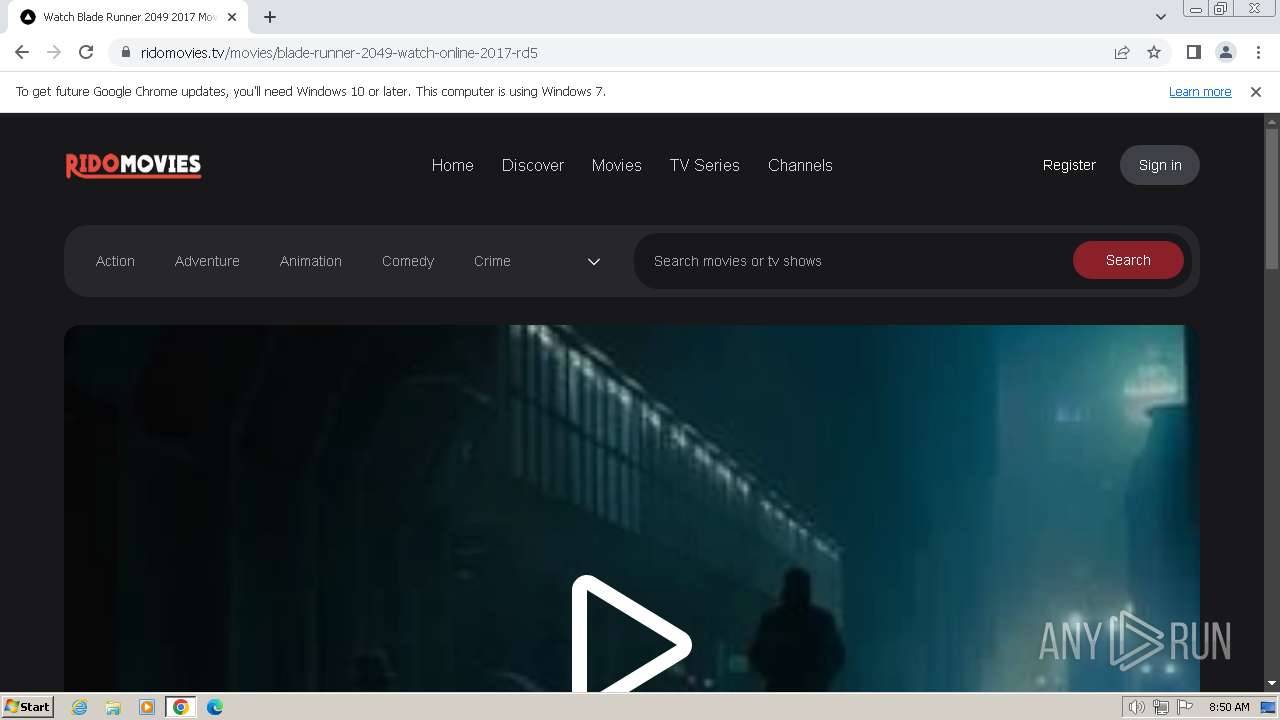This screenshot has height=720, width=1280.
Task: Click the page scrollbar up arrow
Action: point(1272,121)
